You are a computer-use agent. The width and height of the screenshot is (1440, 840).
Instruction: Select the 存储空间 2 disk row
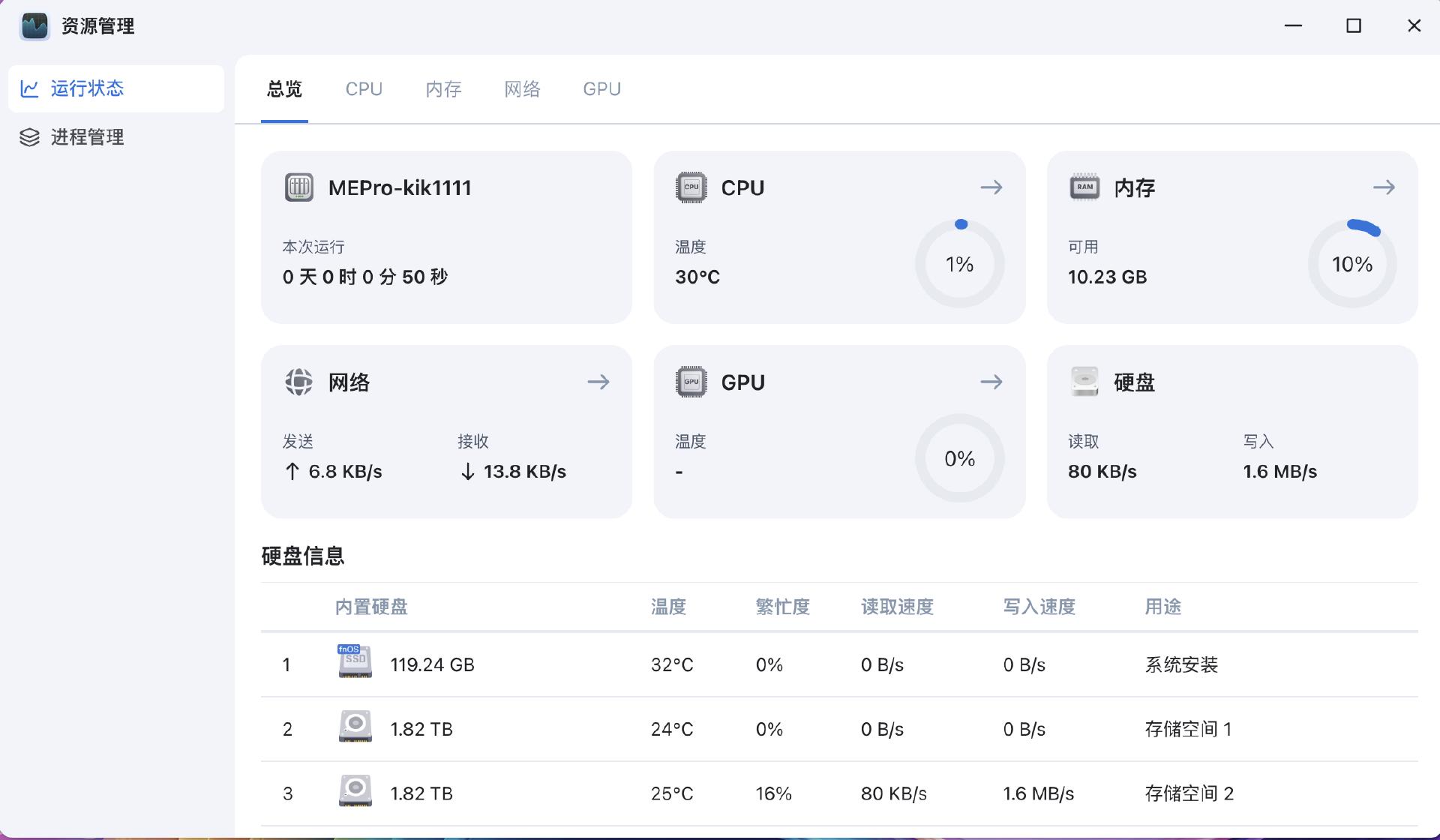coord(838,793)
